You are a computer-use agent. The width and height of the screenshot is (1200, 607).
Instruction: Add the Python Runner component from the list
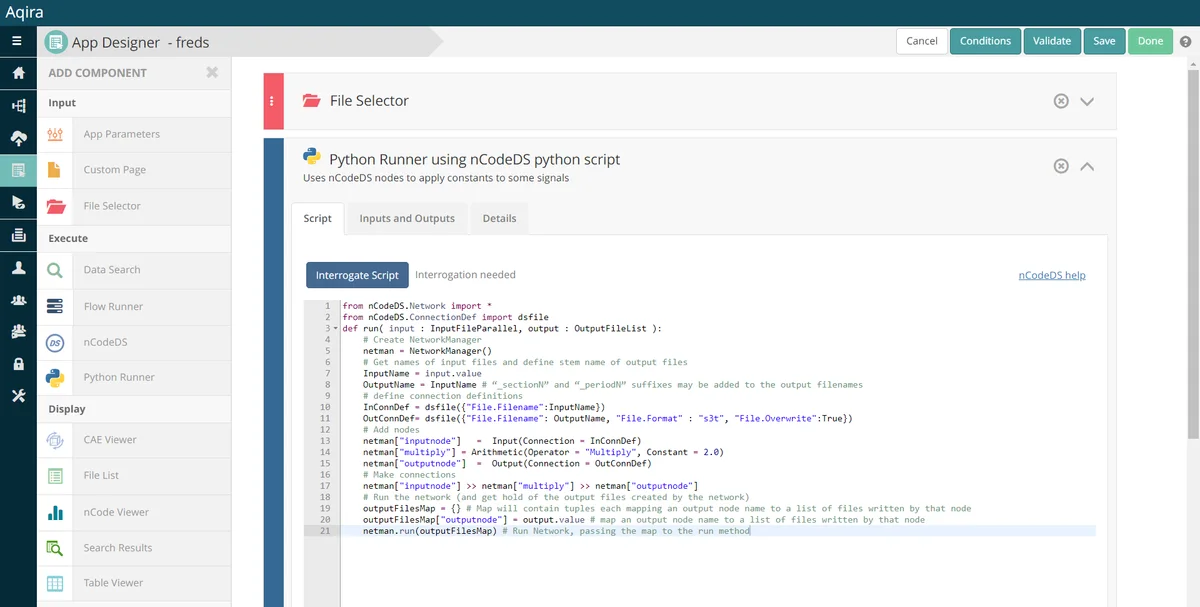[134, 378]
